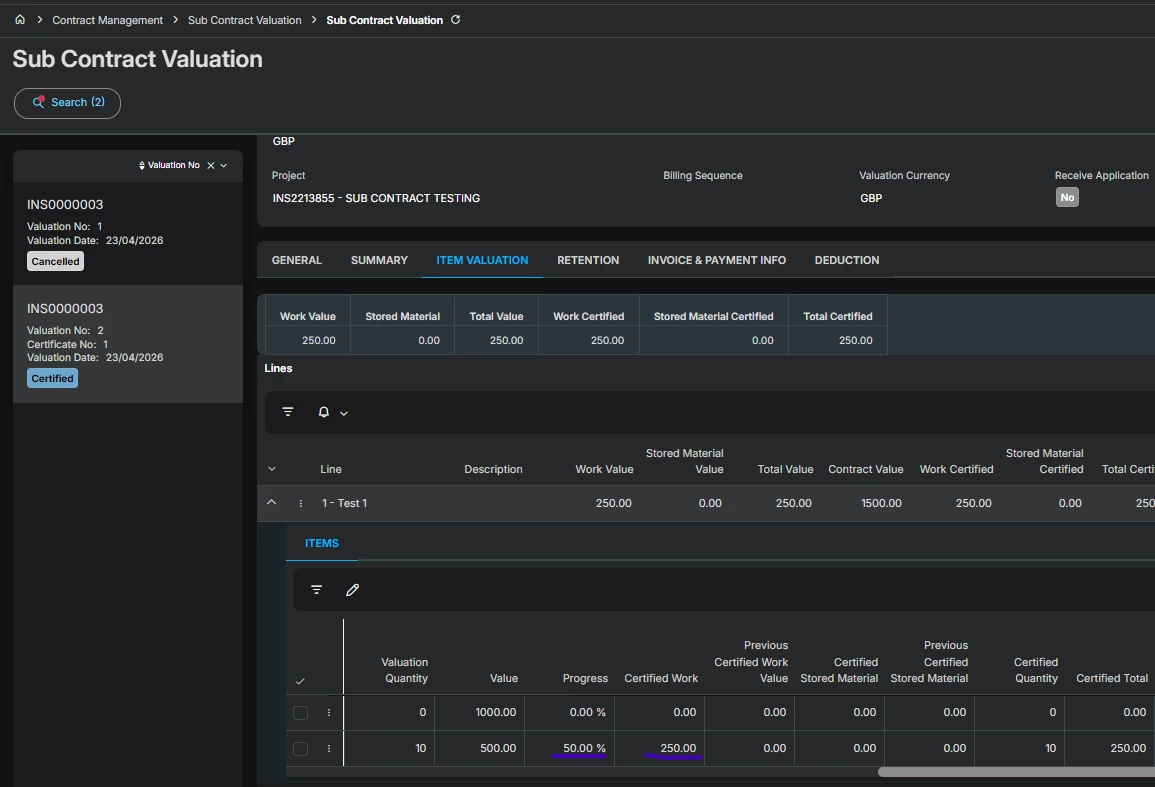Toggle the select-all checkmark in Items header
Viewport: 1155px width, 787px height.
300,681
